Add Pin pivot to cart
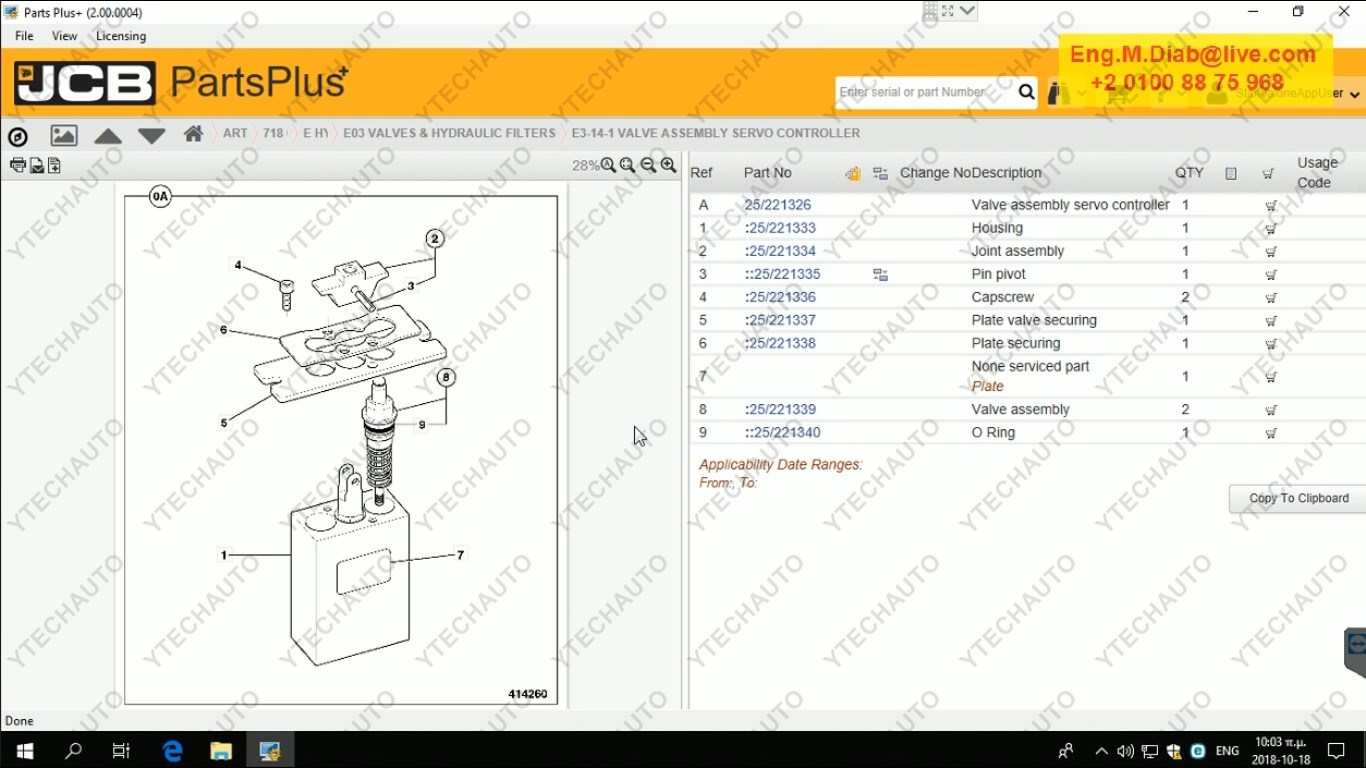The image size is (1366, 768). click(x=1271, y=275)
